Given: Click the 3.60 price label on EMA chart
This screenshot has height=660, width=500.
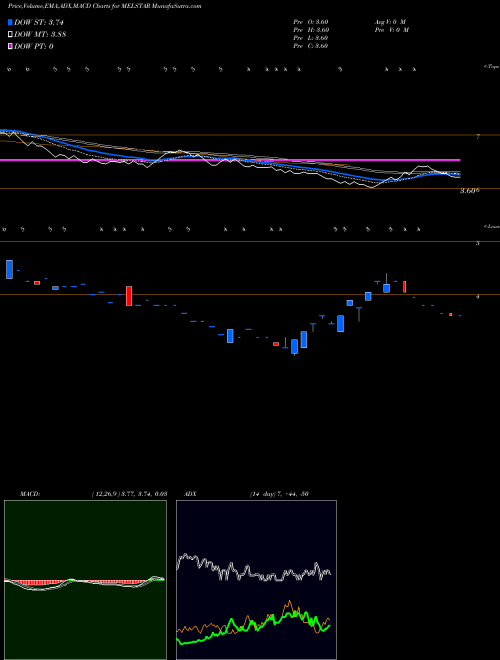Looking at the screenshot, I should (x=468, y=191).
